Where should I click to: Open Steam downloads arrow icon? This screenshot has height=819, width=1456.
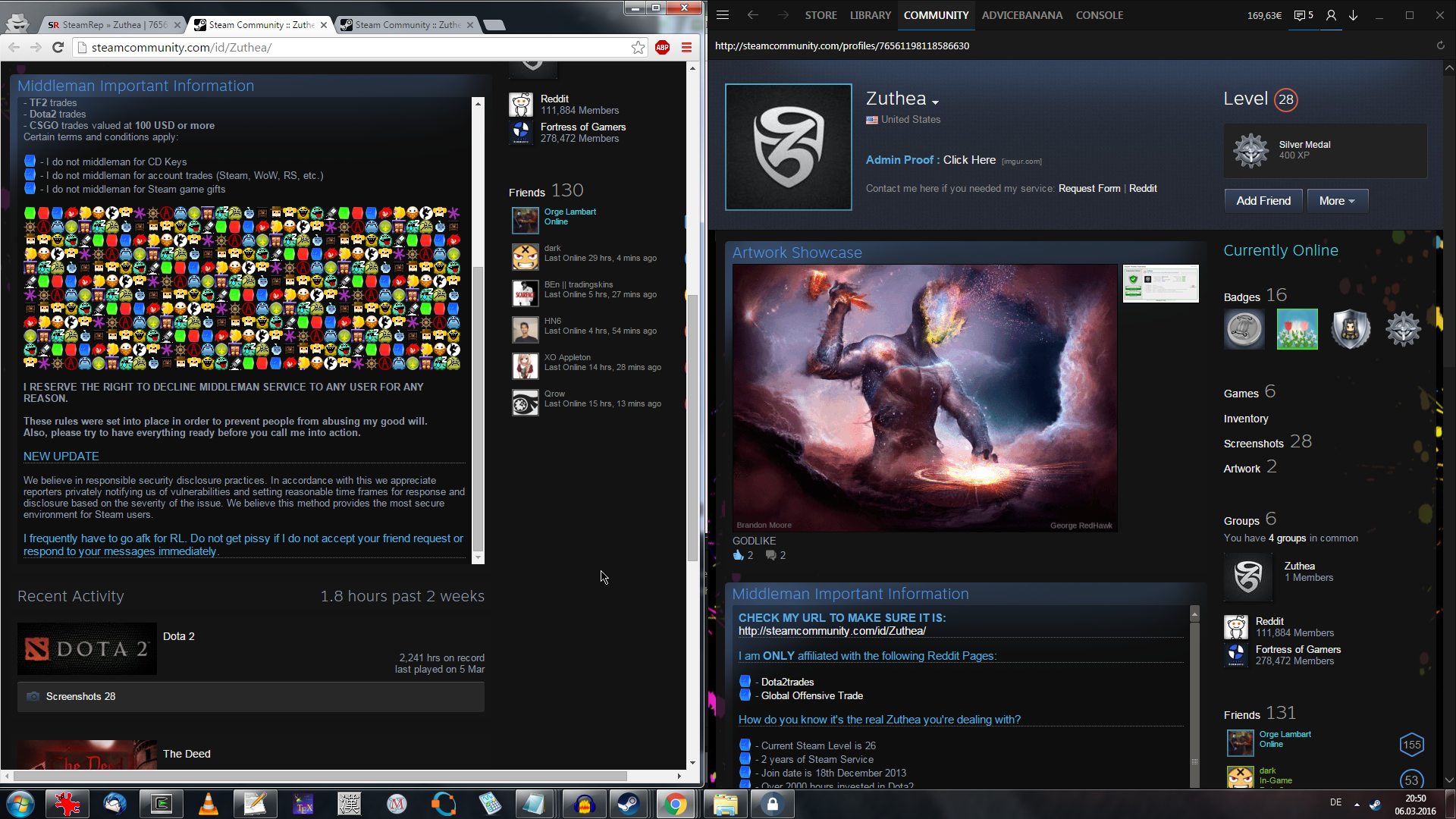point(1353,15)
